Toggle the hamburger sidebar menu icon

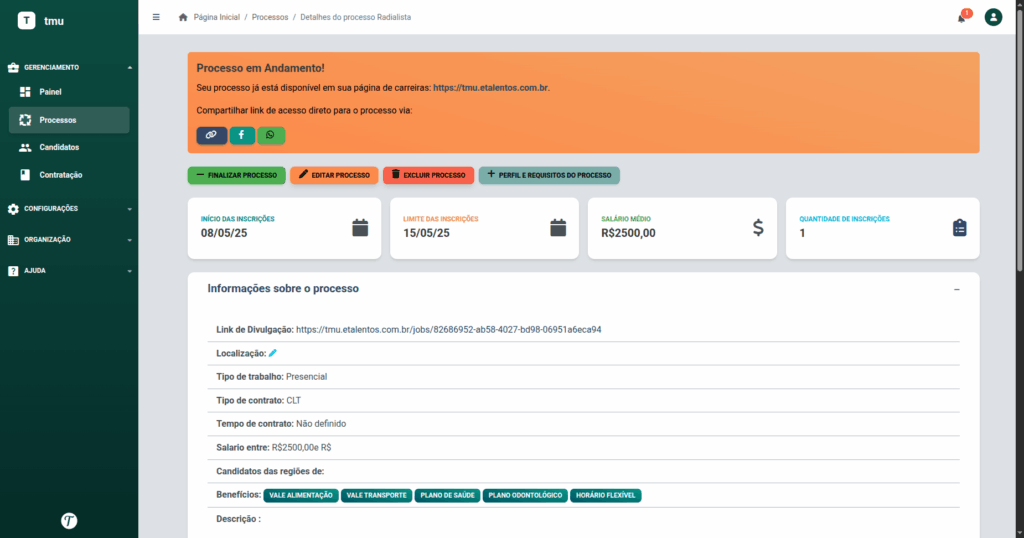point(156,17)
